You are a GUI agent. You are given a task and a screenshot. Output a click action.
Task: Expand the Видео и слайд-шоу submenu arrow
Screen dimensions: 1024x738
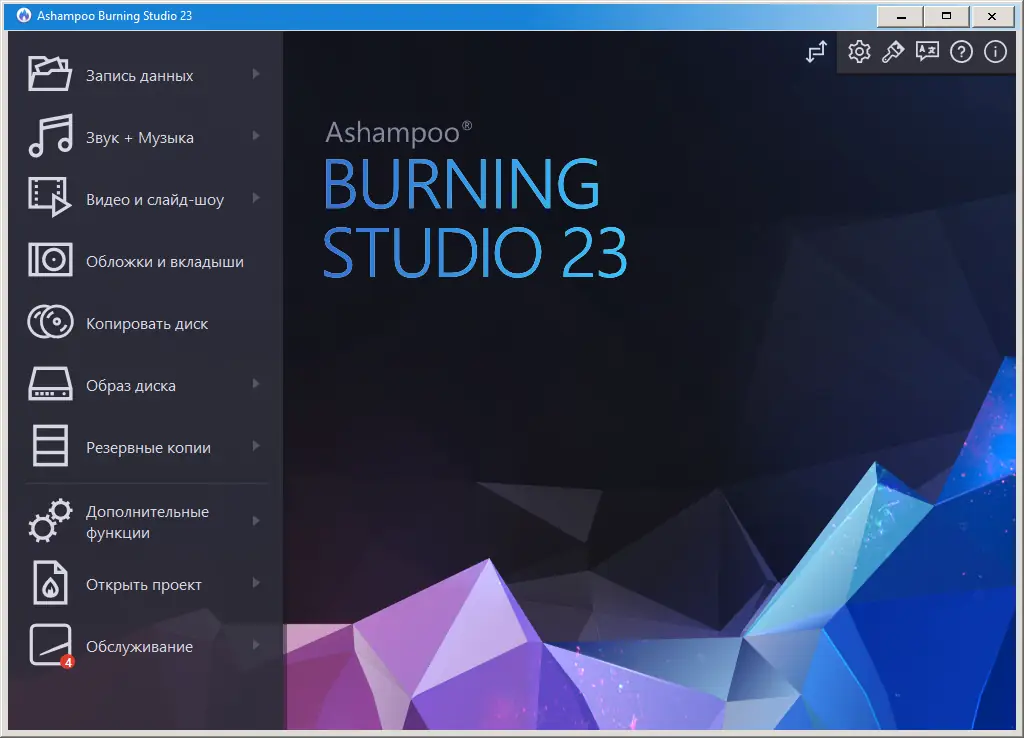pos(256,198)
